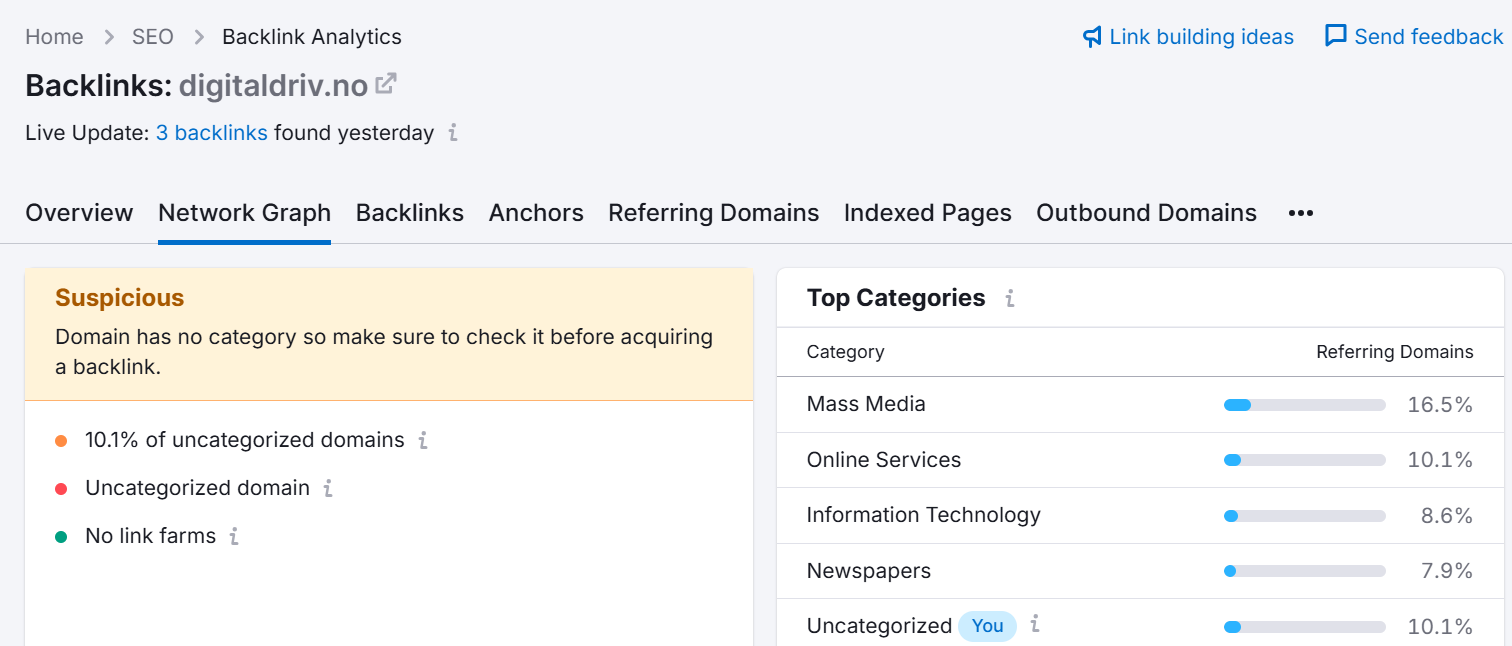Click the Uncategorized category label
The width and height of the screenshot is (1512, 646).
(879, 626)
